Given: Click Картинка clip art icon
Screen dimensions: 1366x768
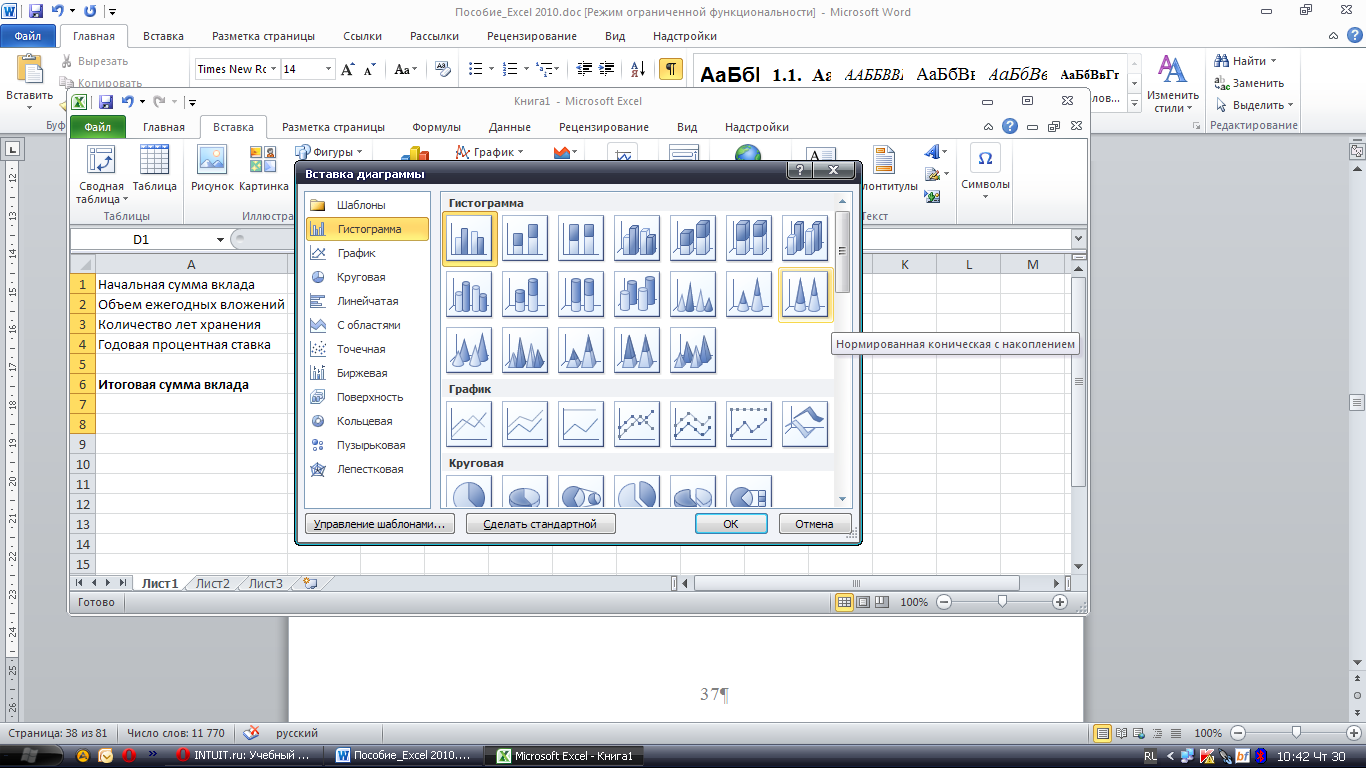Looking at the screenshot, I should pos(263,170).
